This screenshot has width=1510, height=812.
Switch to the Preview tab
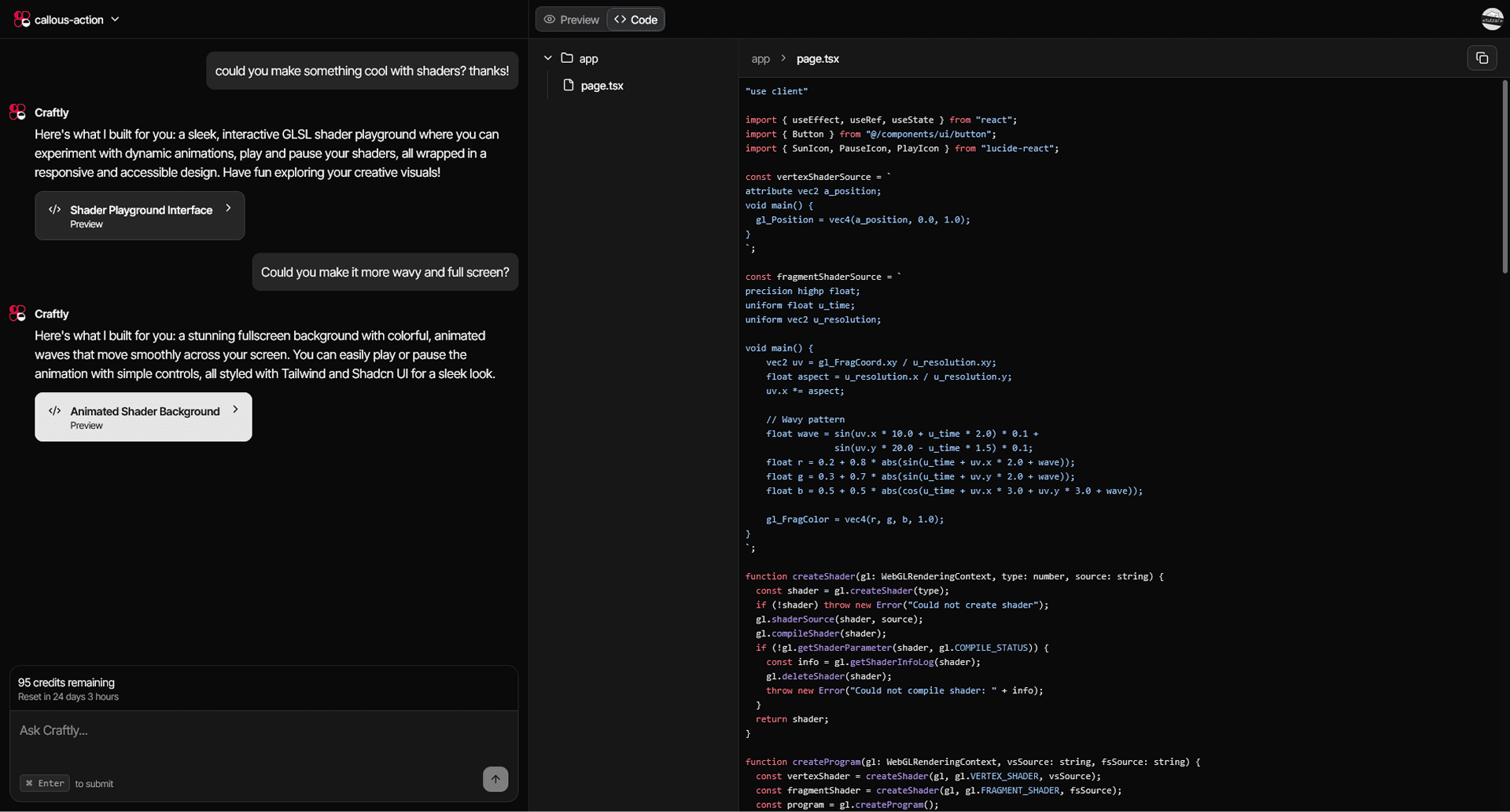572,20
